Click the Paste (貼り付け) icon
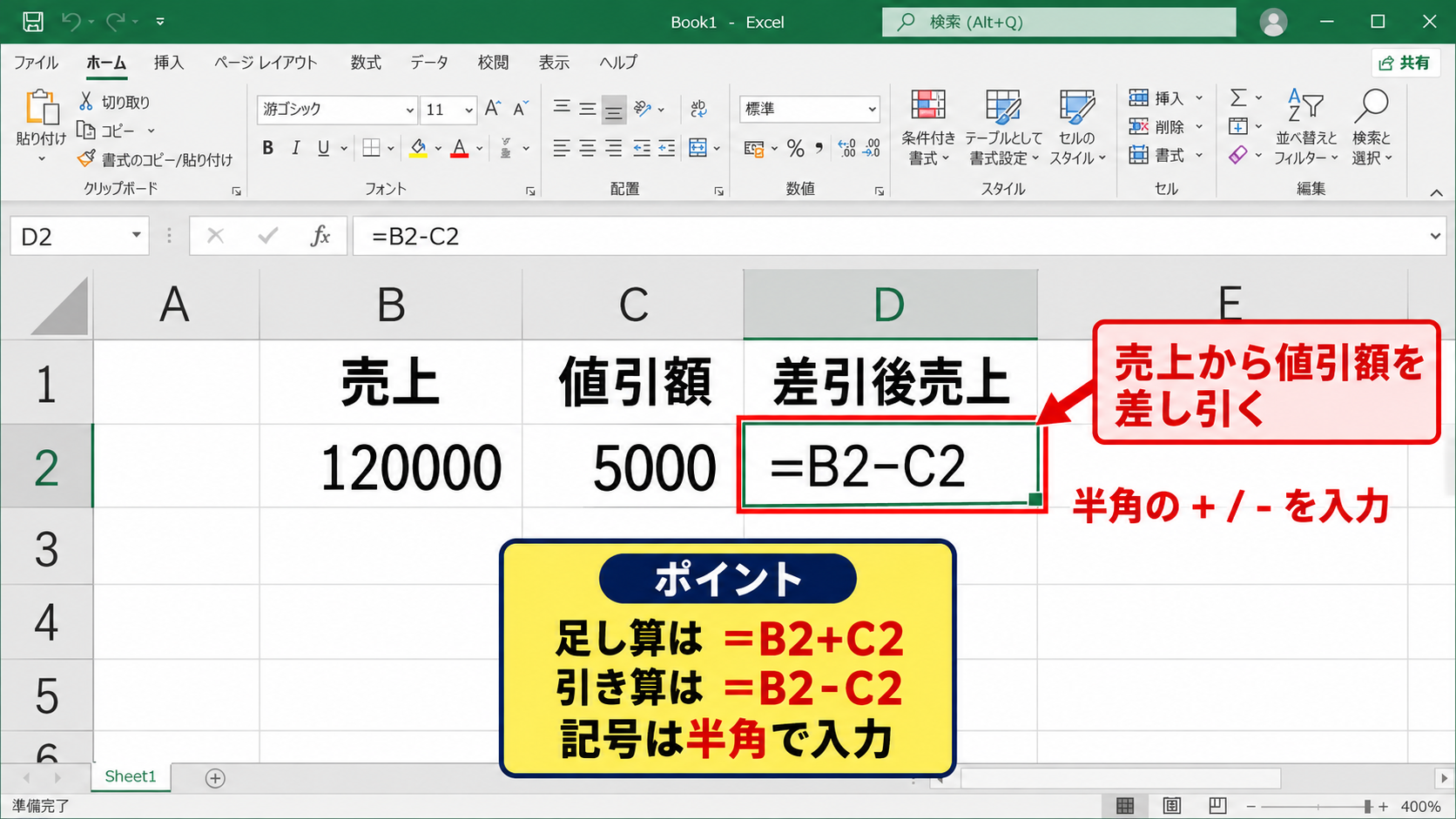The width and height of the screenshot is (1456, 819). (41, 108)
